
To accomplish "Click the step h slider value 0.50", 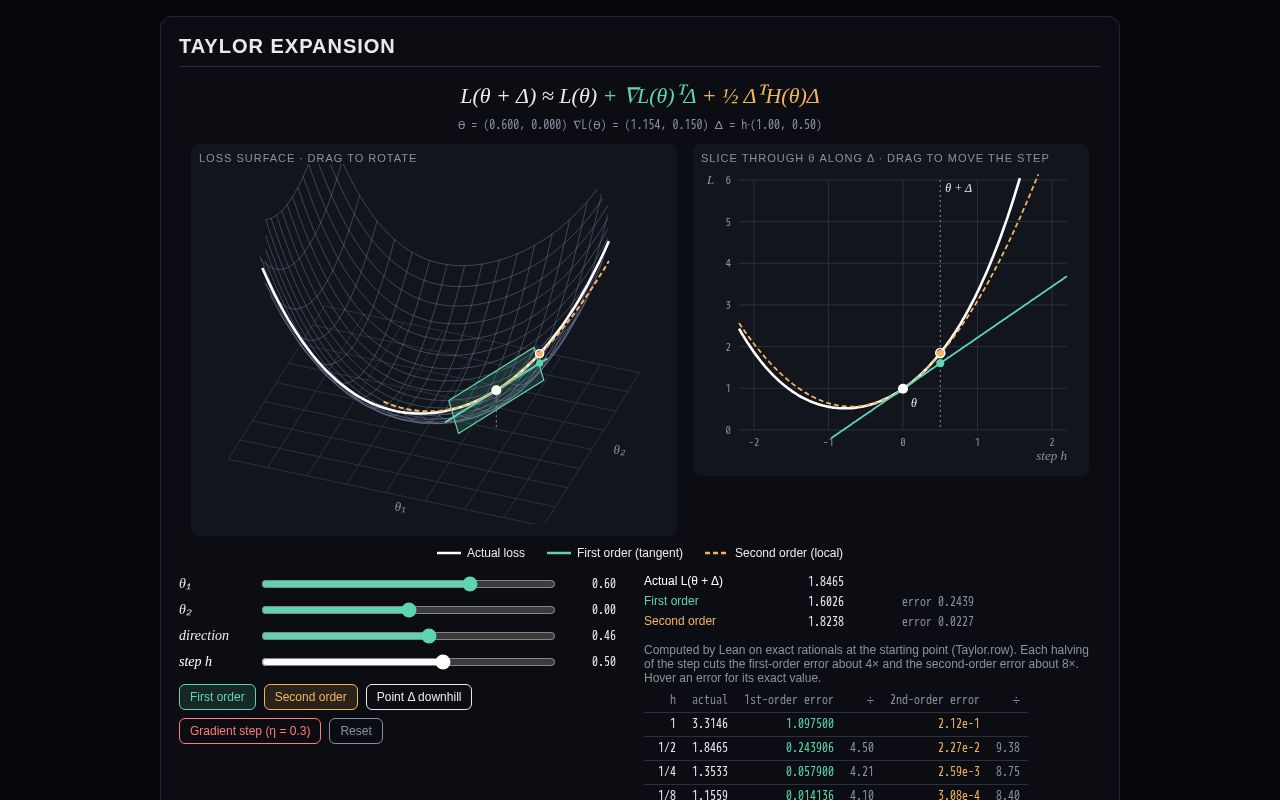I will (604, 662).
